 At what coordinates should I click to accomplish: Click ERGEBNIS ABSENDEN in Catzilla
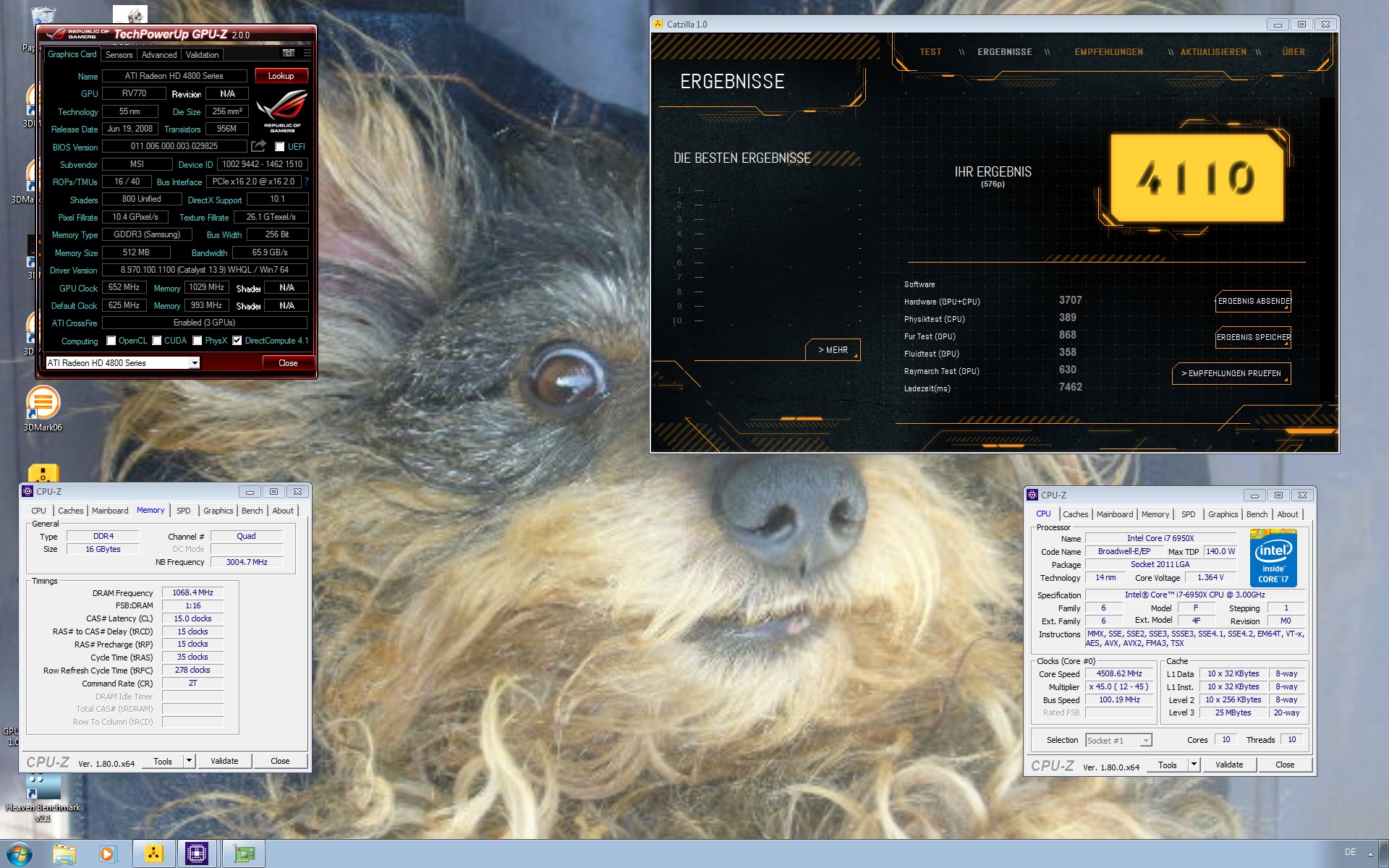[1253, 301]
